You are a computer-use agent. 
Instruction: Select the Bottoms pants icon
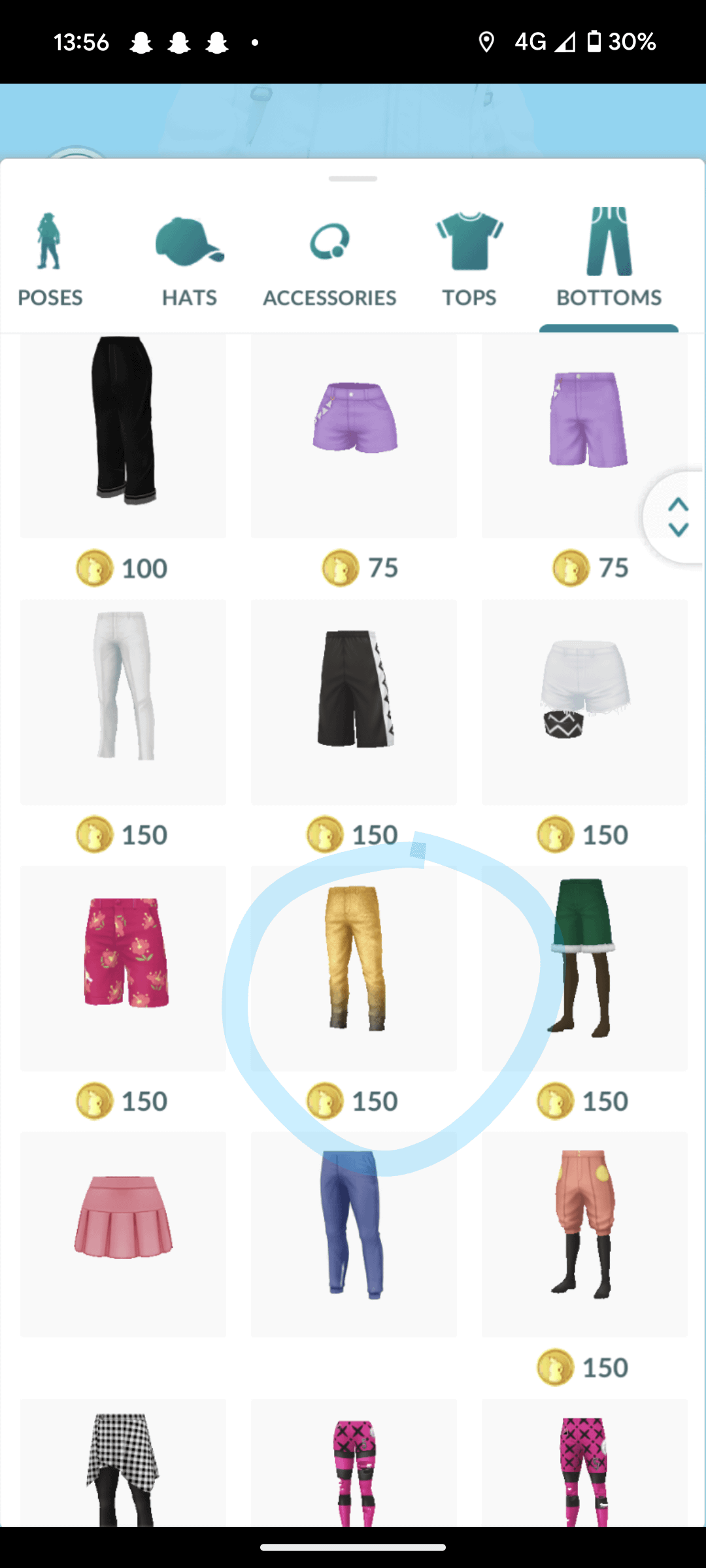(x=609, y=242)
